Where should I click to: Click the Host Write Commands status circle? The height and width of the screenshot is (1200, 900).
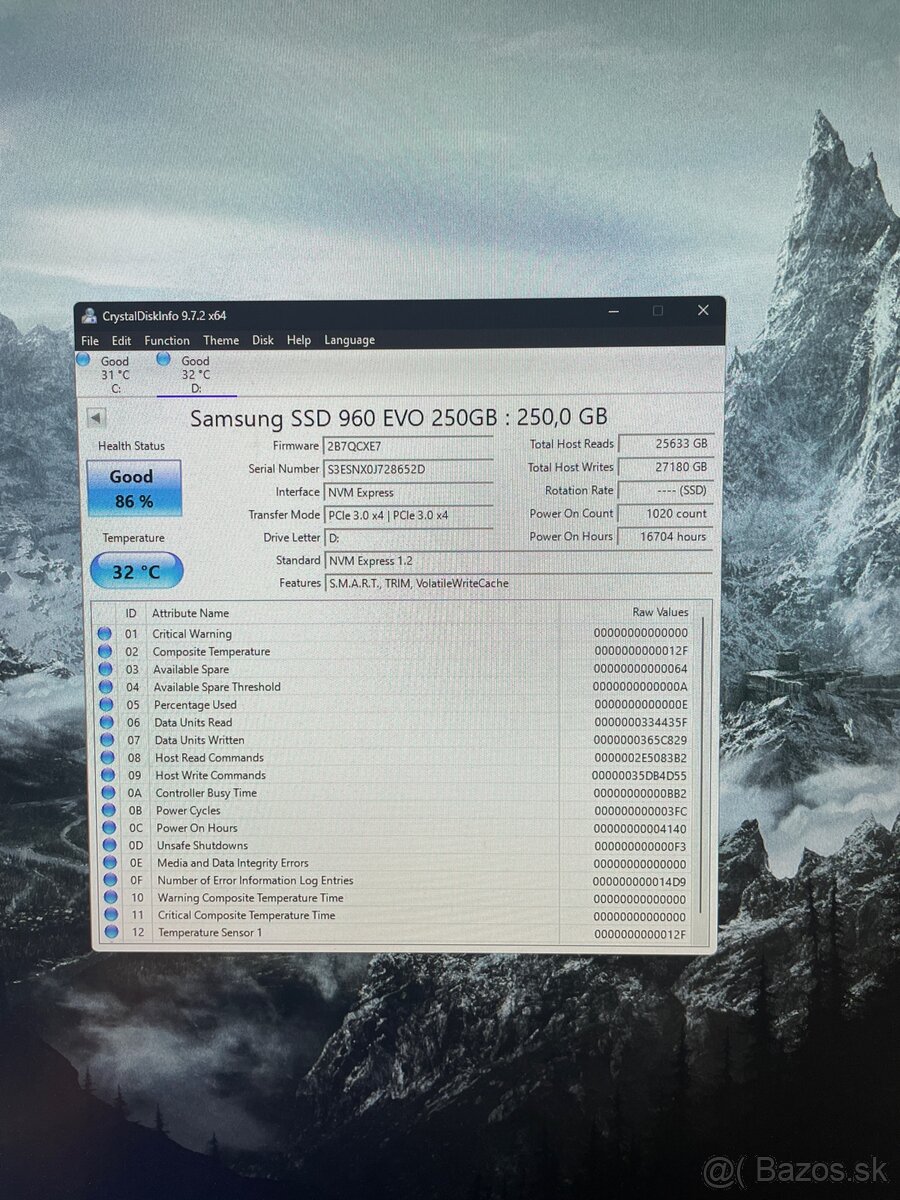106,775
